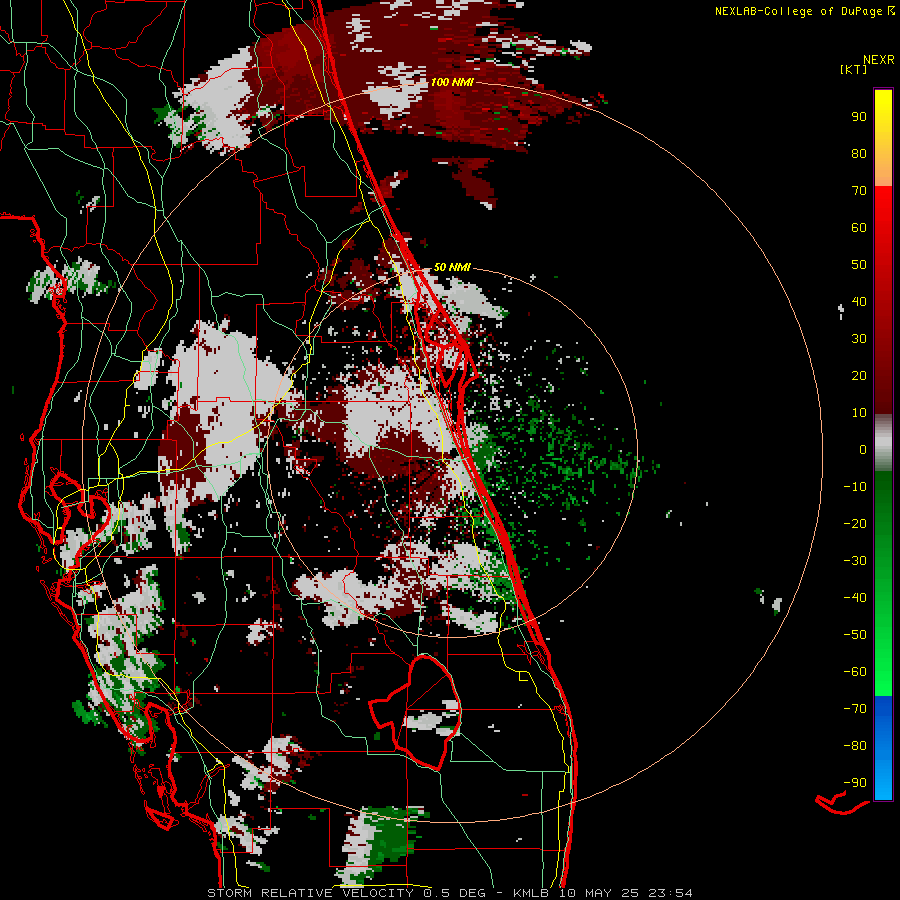900x900 pixels.
Task: Click the [KT] units label above the scale
Action: click(853, 69)
